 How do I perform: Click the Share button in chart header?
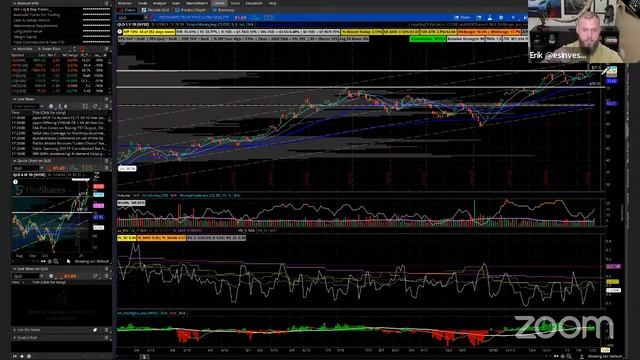click(462, 18)
